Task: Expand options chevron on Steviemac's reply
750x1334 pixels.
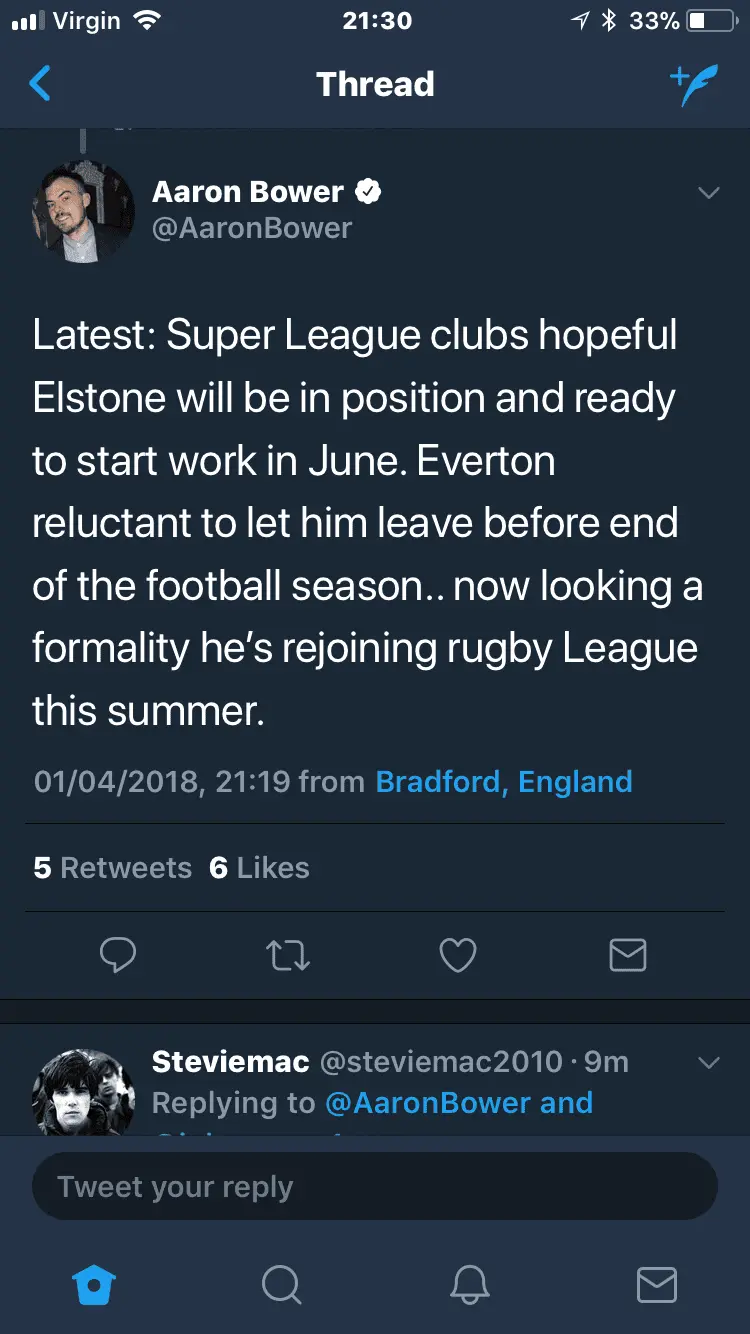Action: (x=708, y=1062)
